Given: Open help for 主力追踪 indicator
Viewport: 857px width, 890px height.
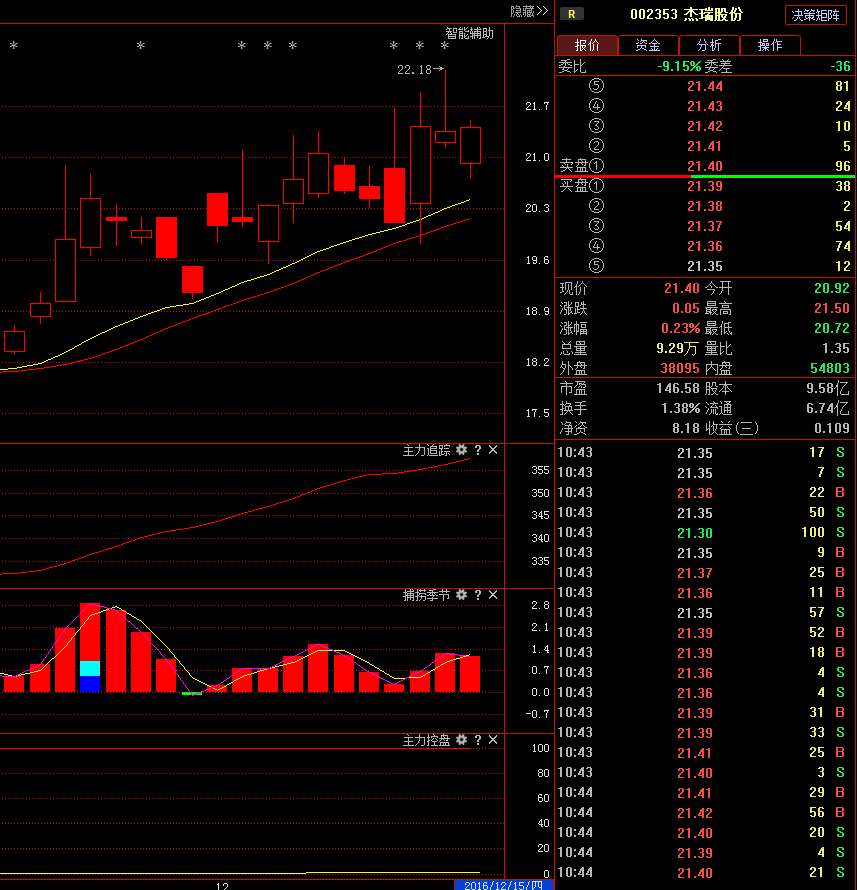Looking at the screenshot, I should click(x=477, y=451).
